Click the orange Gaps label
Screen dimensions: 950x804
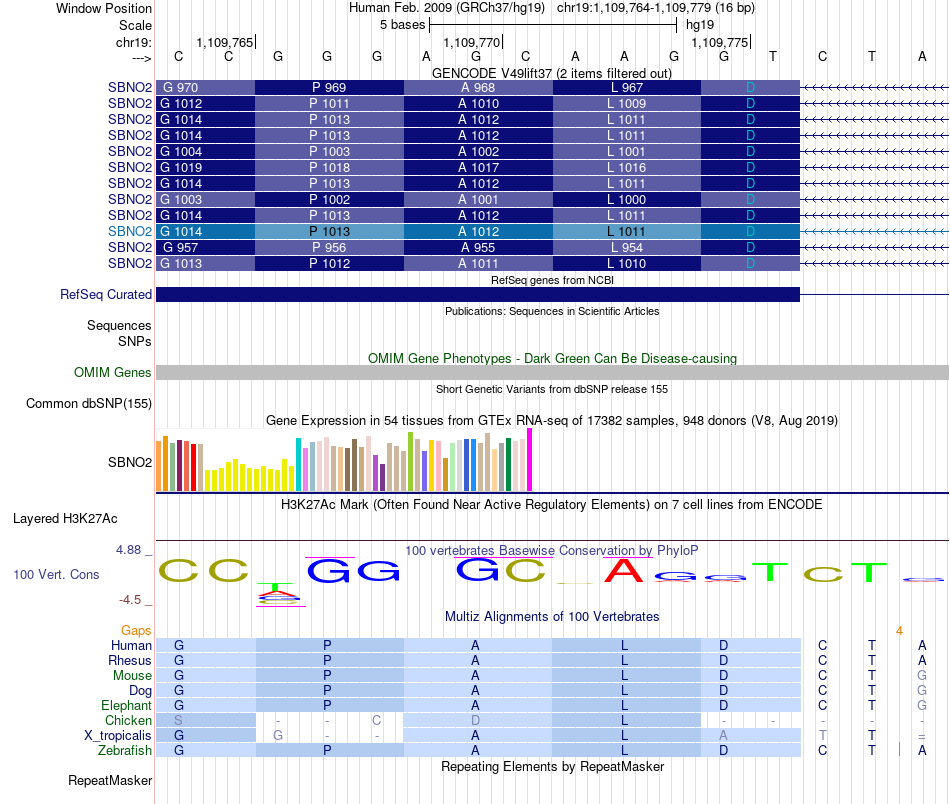(x=136, y=631)
